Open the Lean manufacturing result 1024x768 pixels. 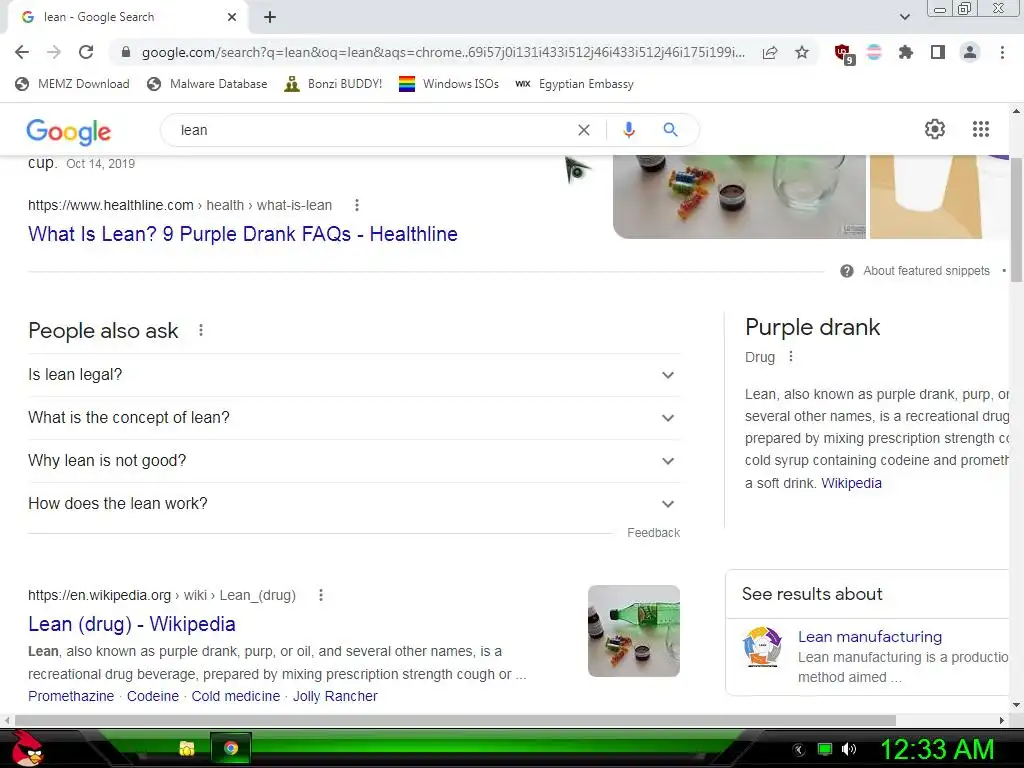[870, 637]
